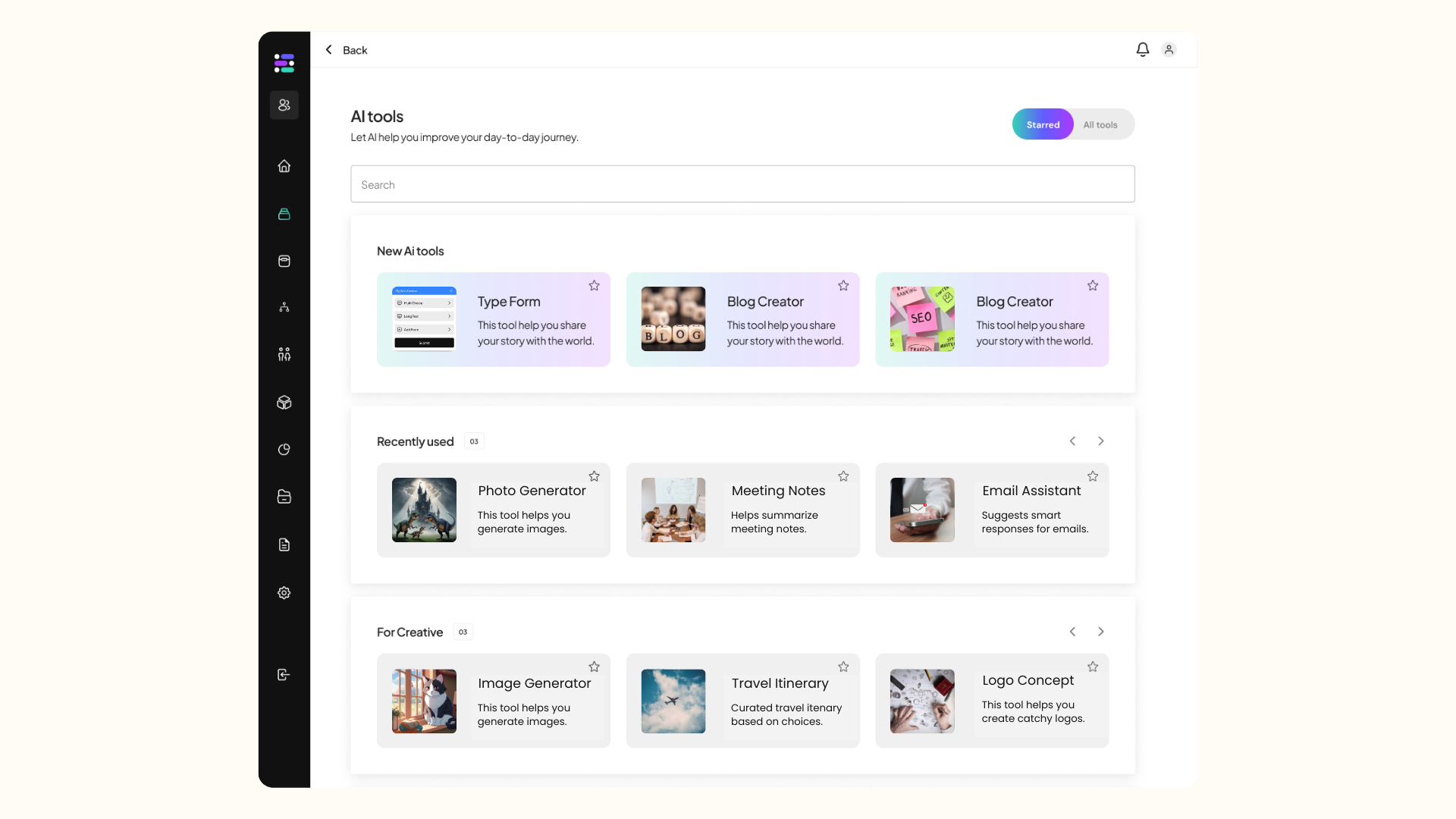Click the airplane in clouds thumbnail
This screenshot has height=819, width=1456.
pos(673,701)
